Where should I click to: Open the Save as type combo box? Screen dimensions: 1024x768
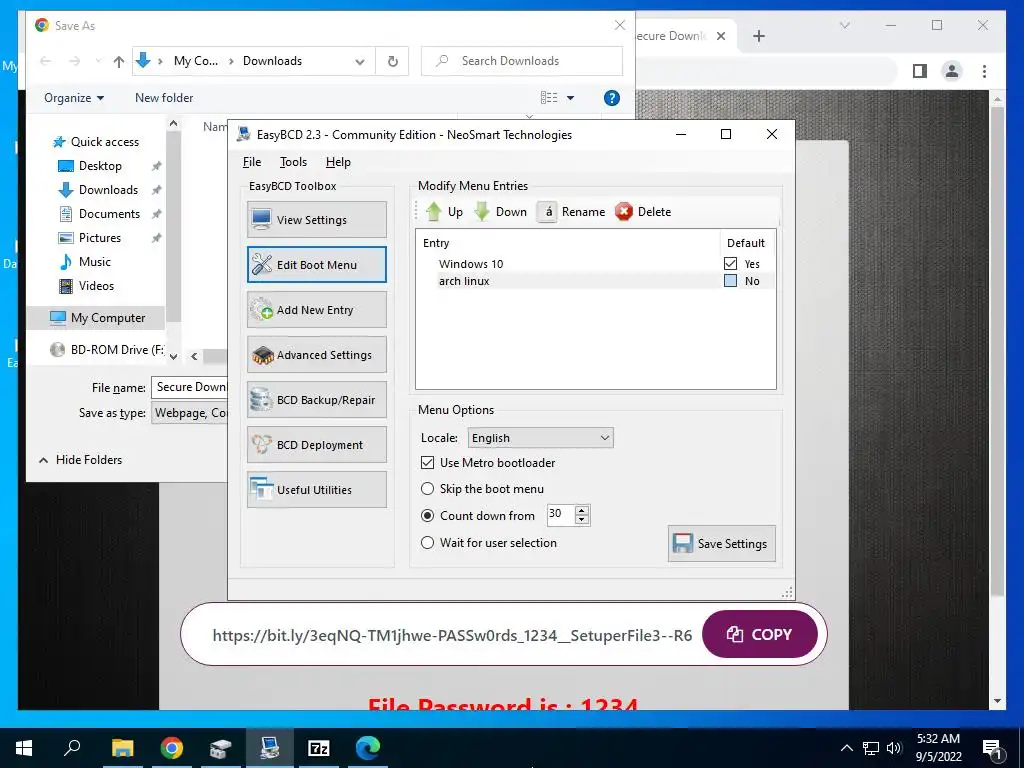tap(189, 413)
